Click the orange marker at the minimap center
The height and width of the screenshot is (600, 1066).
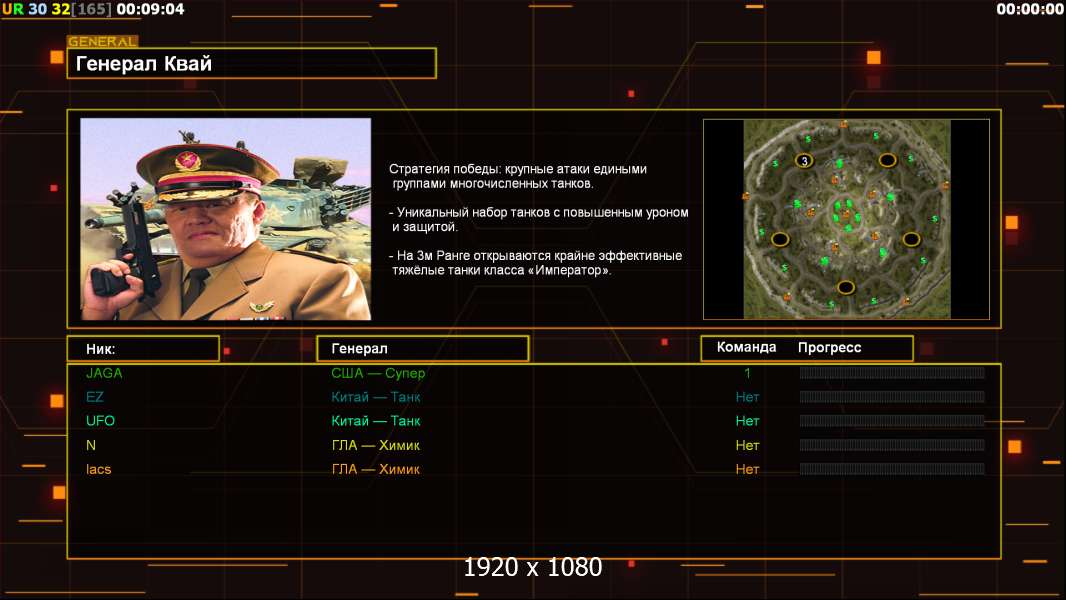(846, 214)
